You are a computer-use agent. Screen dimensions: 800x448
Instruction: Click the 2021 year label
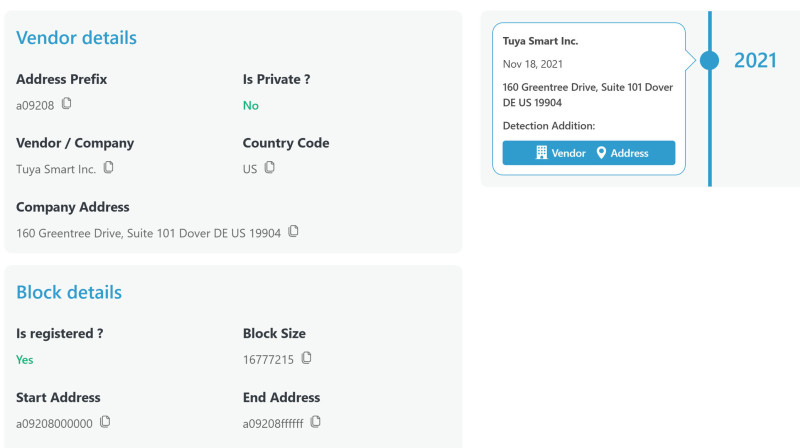click(755, 61)
